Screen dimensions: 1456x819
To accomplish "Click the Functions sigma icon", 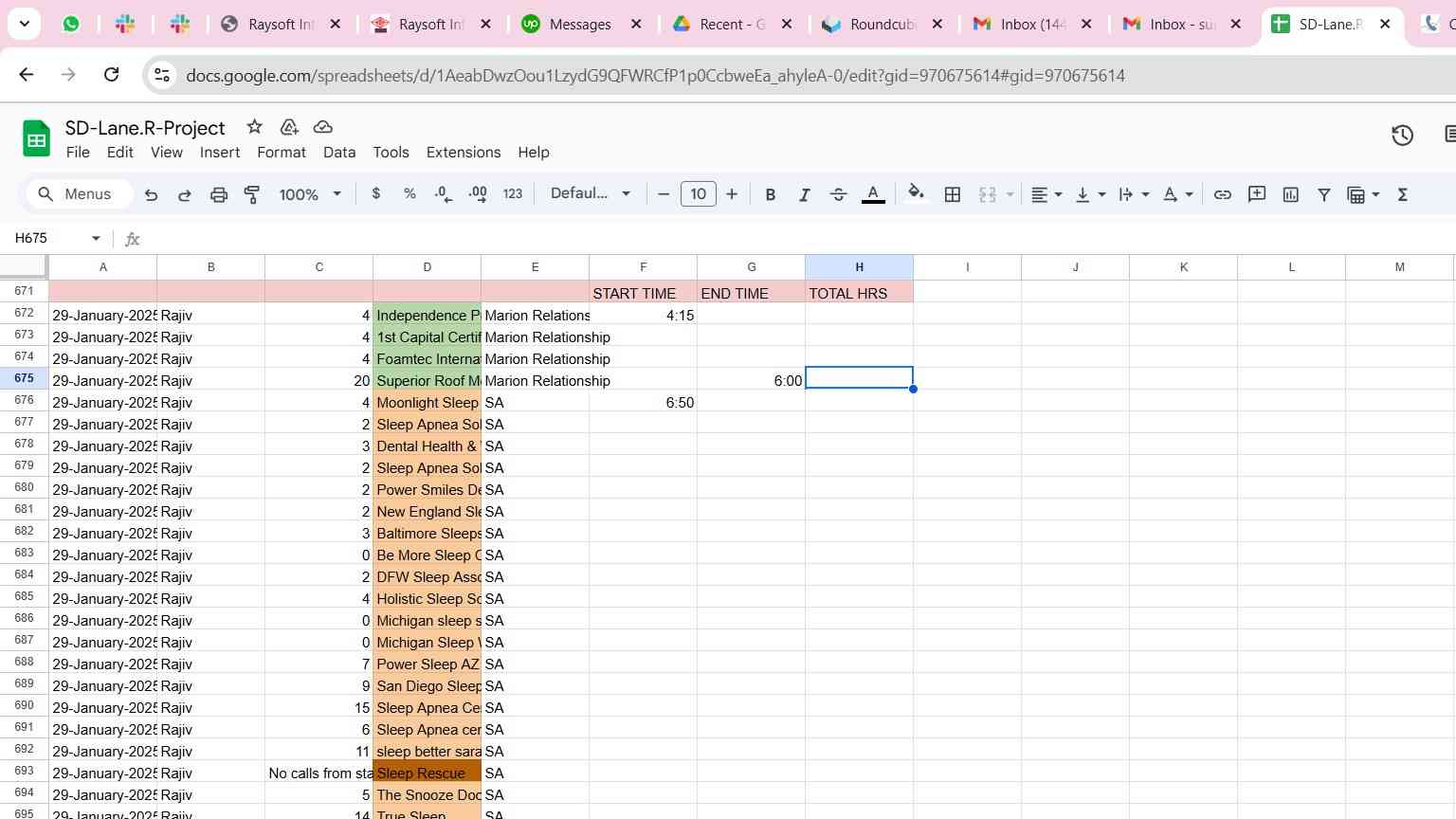I will [x=1403, y=194].
